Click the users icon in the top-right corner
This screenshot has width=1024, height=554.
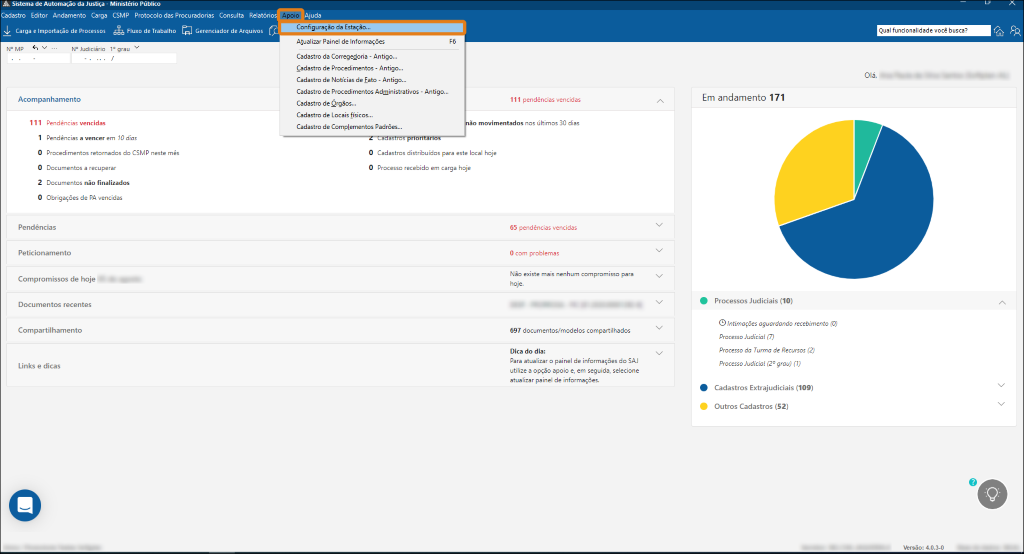[x=1015, y=31]
